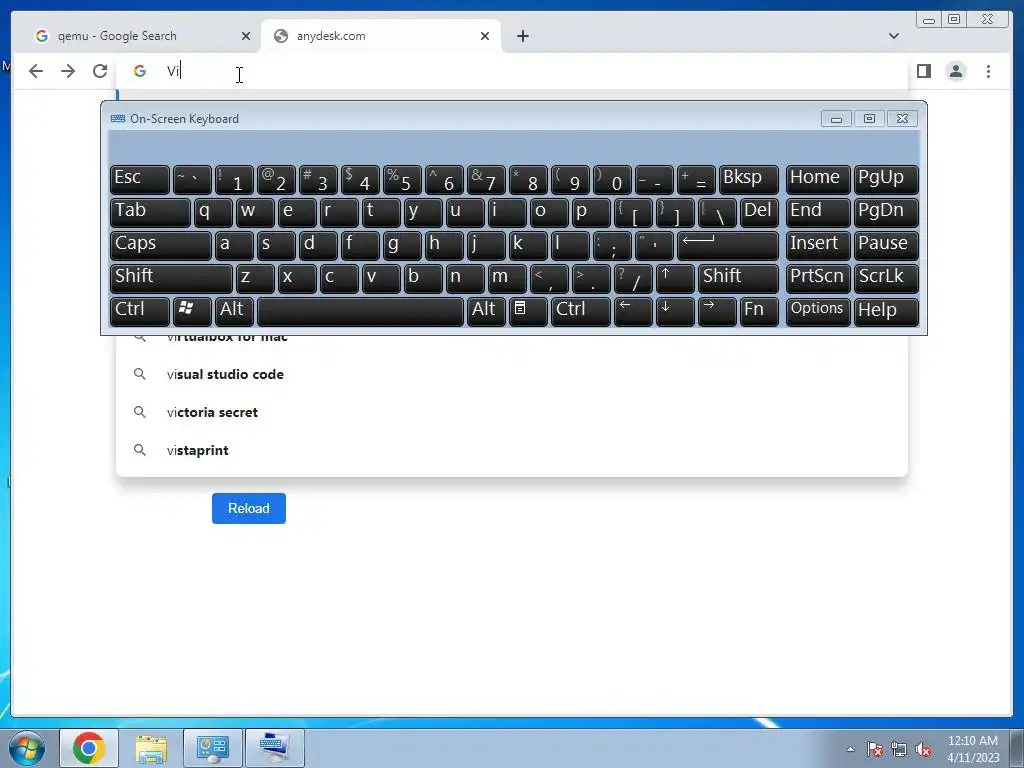This screenshot has height=768, width=1024.
Task: Tap the Bksp key
Action: [x=748, y=179]
